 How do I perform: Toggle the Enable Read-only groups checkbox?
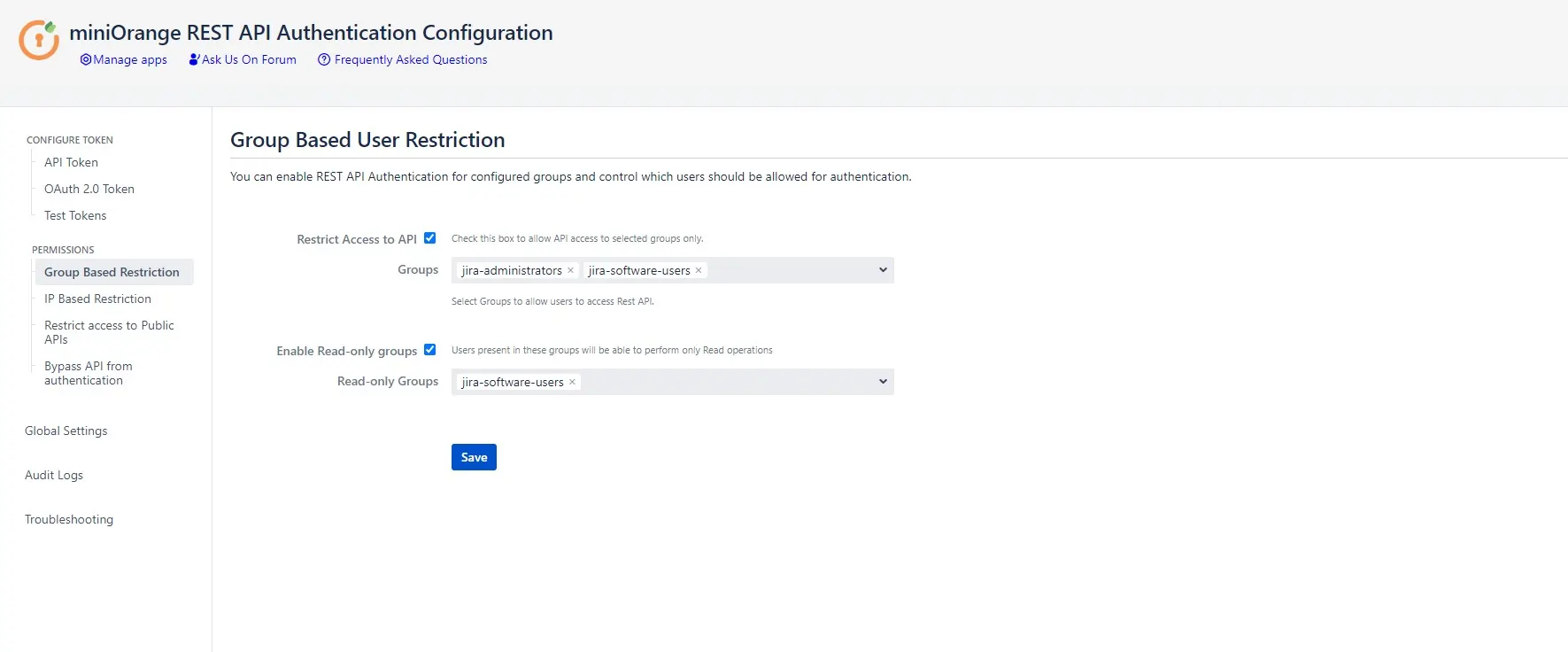[430, 350]
